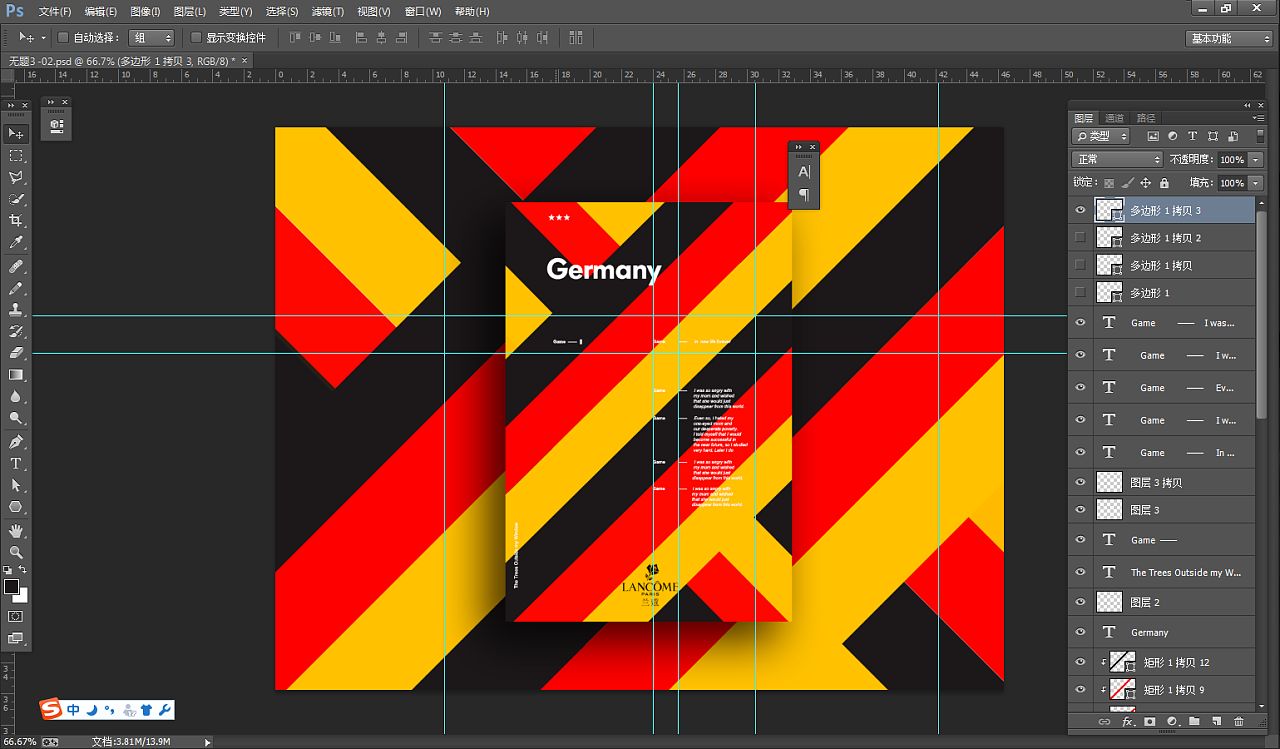This screenshot has height=749, width=1280.
Task: Select the Eraser tool
Action: click(16, 353)
